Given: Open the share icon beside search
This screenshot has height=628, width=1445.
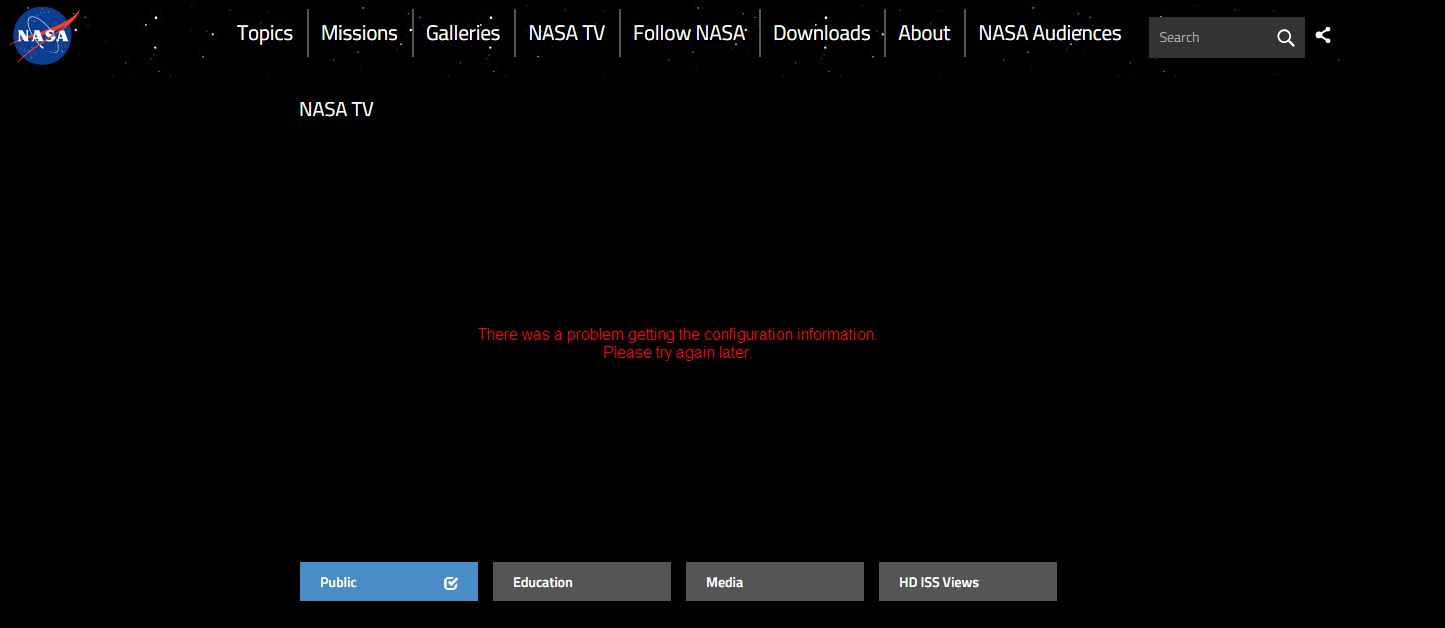Looking at the screenshot, I should click(x=1322, y=34).
